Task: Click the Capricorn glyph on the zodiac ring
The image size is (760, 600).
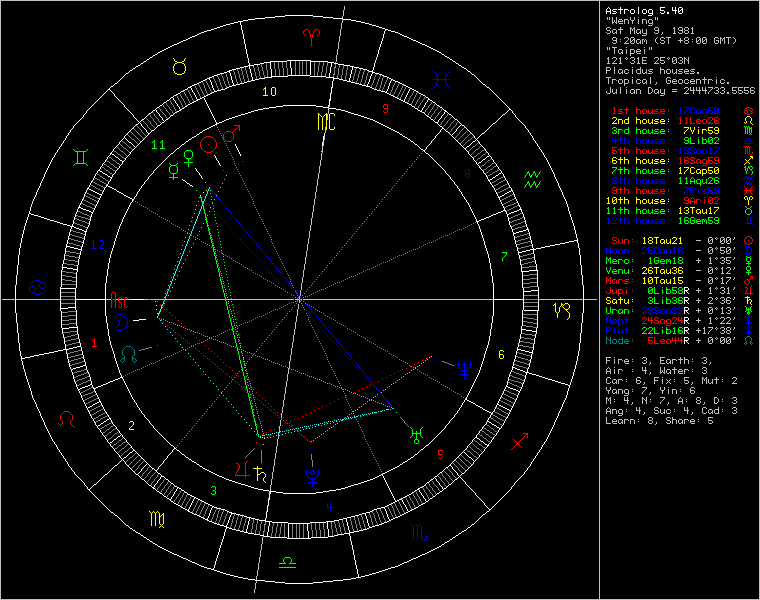Action: (566, 309)
